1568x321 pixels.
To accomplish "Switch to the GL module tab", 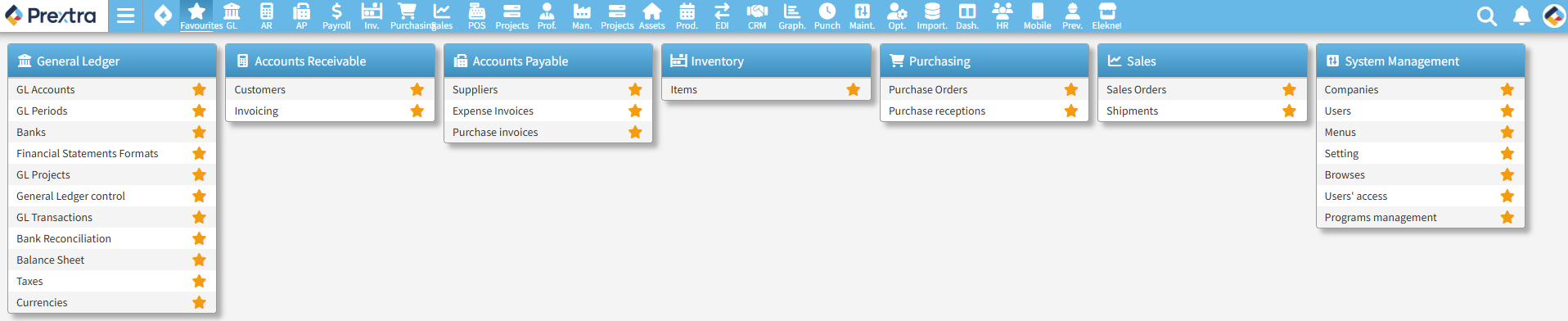I will [x=232, y=16].
